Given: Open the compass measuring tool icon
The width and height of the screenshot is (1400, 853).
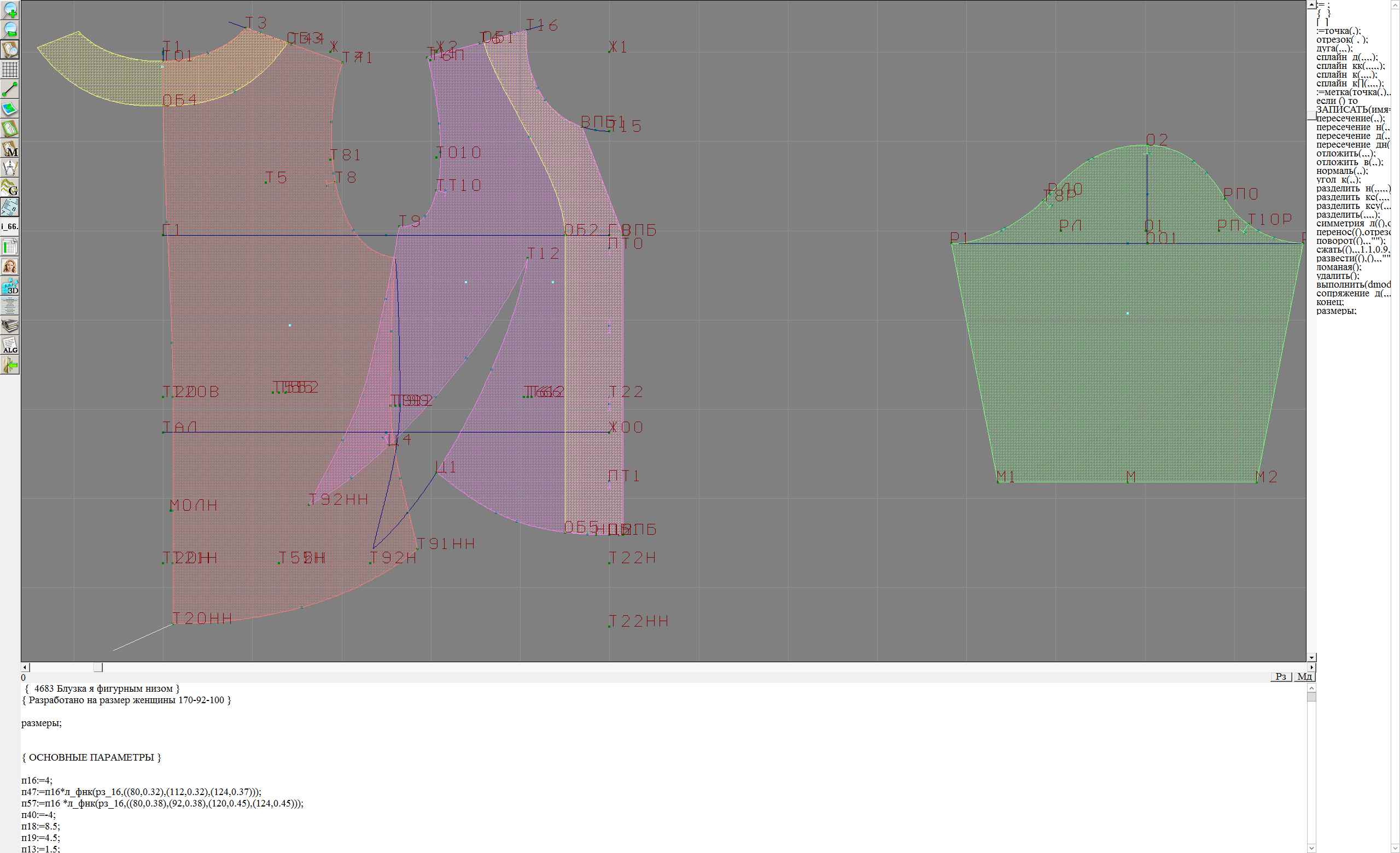Looking at the screenshot, I should point(10,168).
